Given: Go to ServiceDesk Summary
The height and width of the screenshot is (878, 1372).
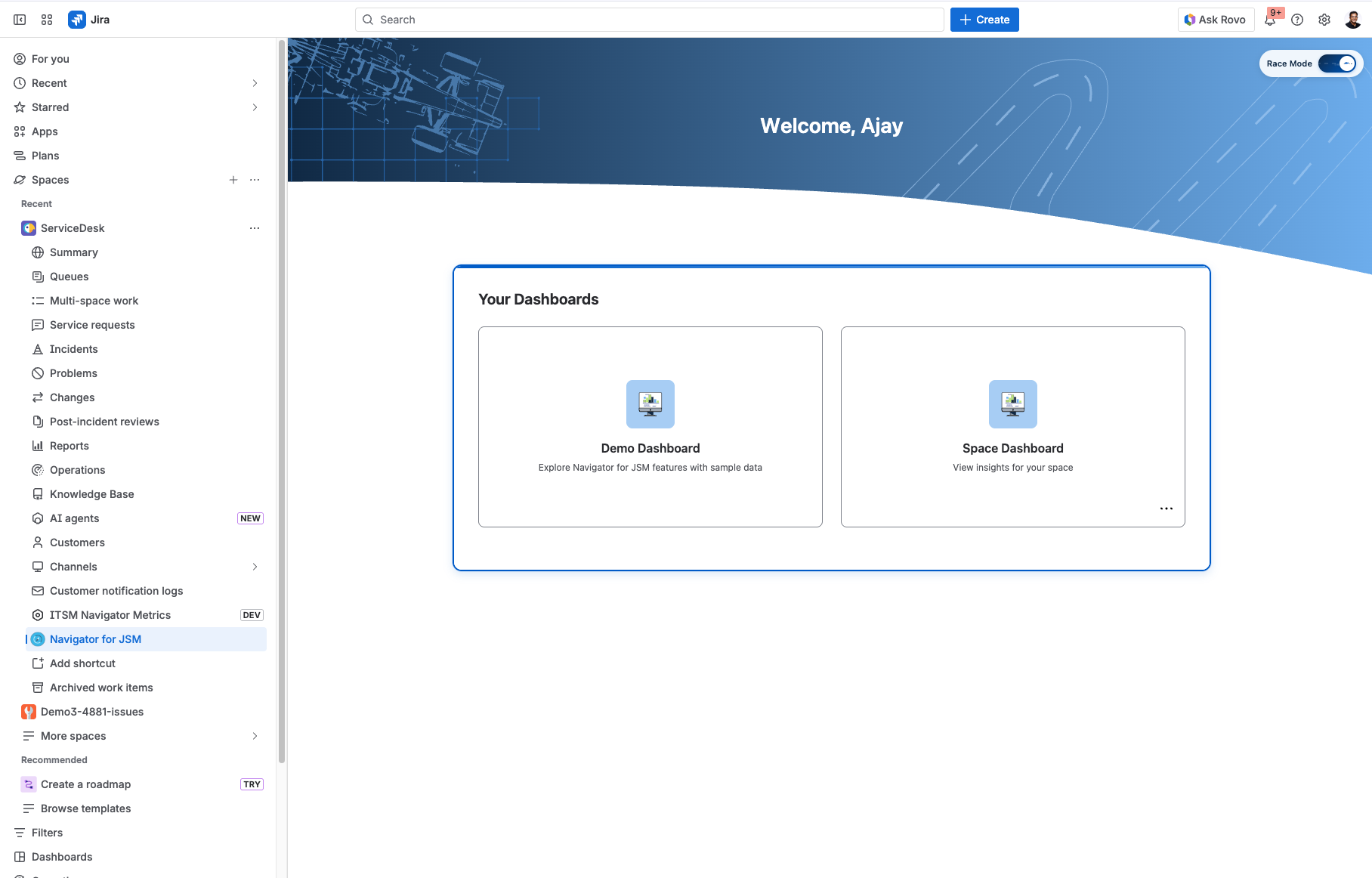Looking at the screenshot, I should tap(147, 252).
